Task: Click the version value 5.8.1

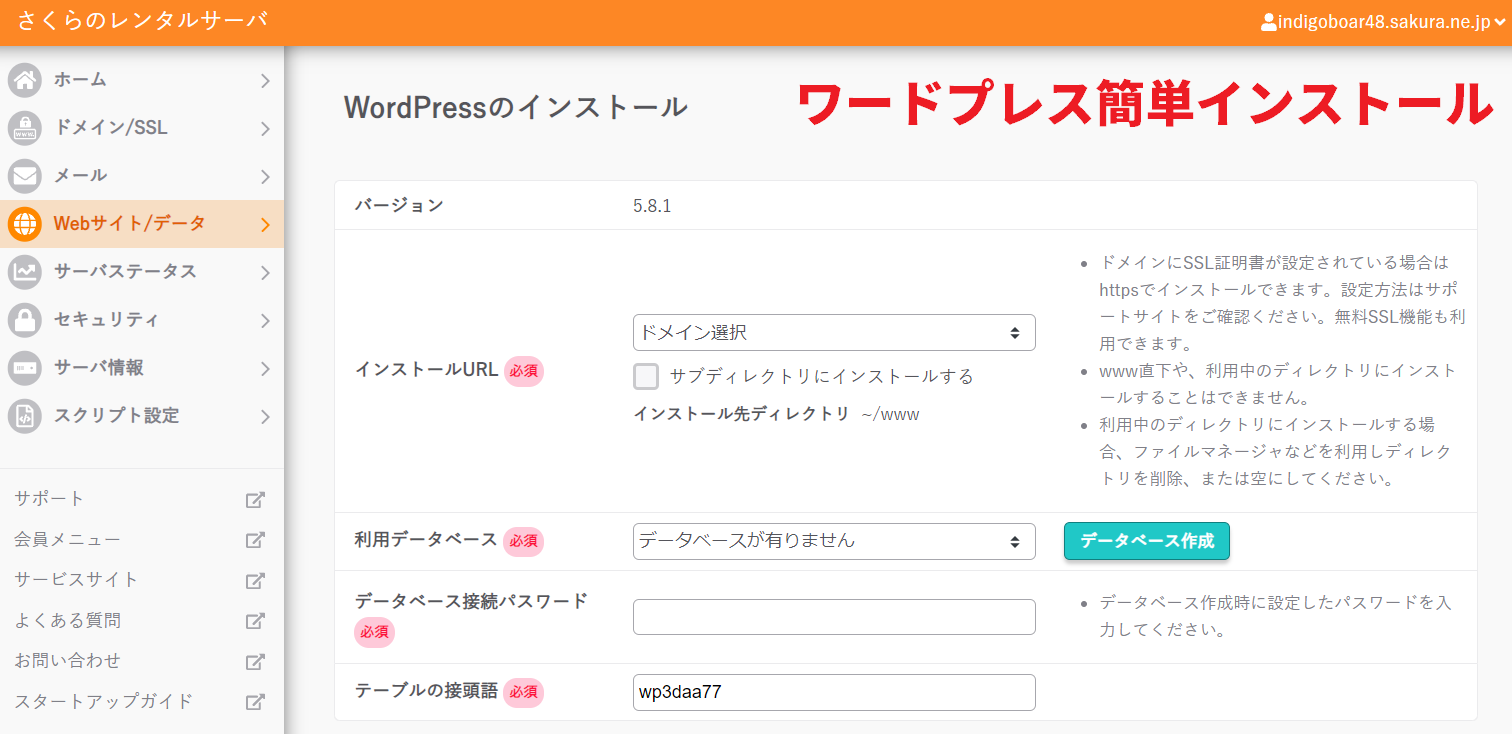Action: tap(652, 206)
